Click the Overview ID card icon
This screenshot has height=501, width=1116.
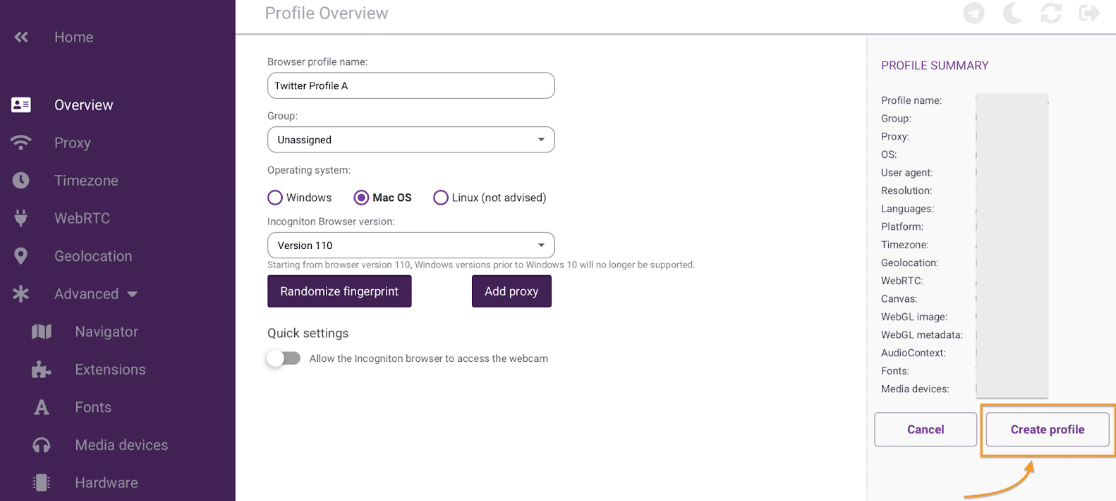[x=21, y=105]
